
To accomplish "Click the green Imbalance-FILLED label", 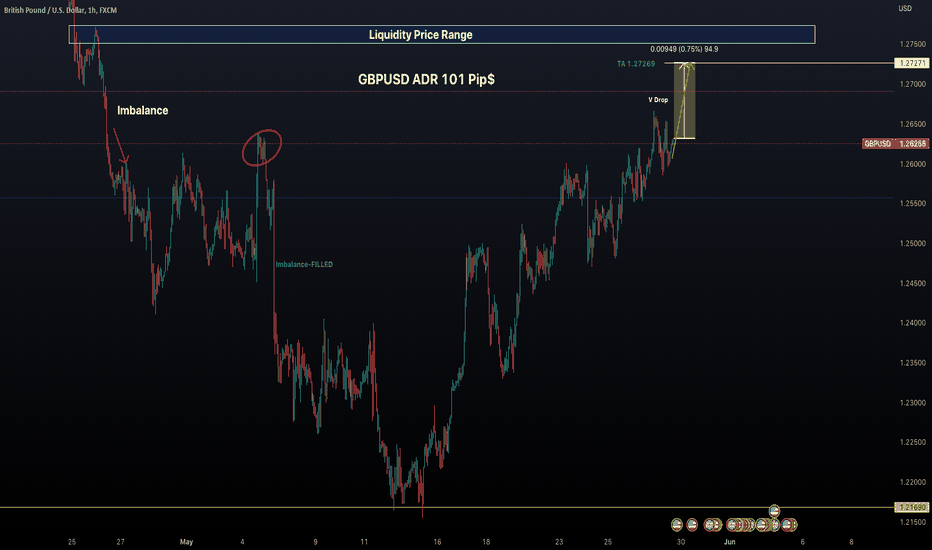I will [x=304, y=264].
